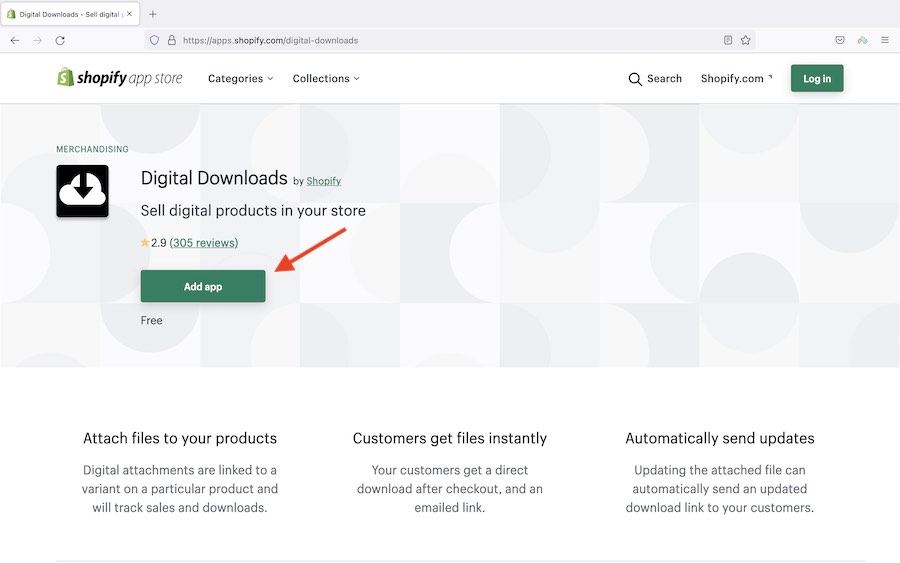Click the Log in button
The width and height of the screenshot is (900, 563).
817,79
